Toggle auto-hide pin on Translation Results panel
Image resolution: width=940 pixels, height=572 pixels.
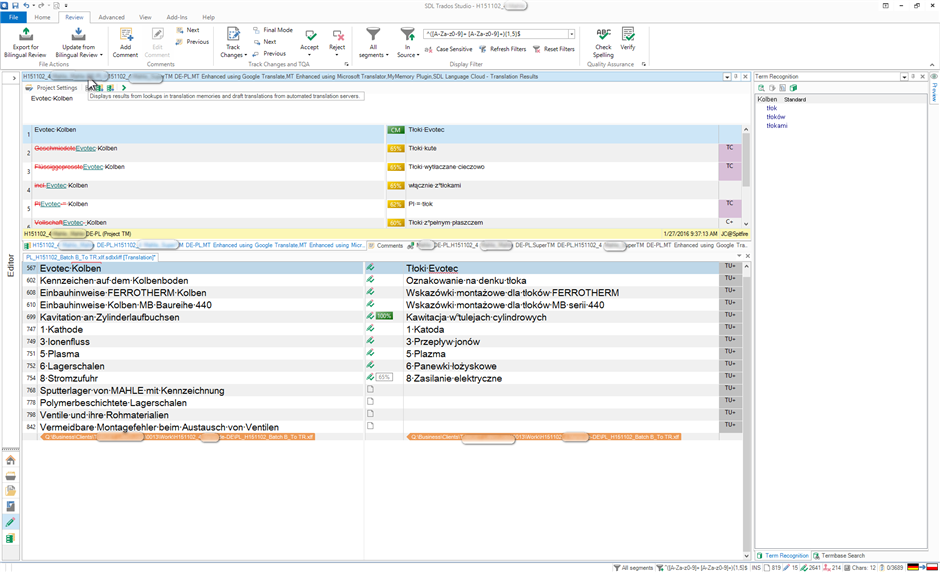736,77
